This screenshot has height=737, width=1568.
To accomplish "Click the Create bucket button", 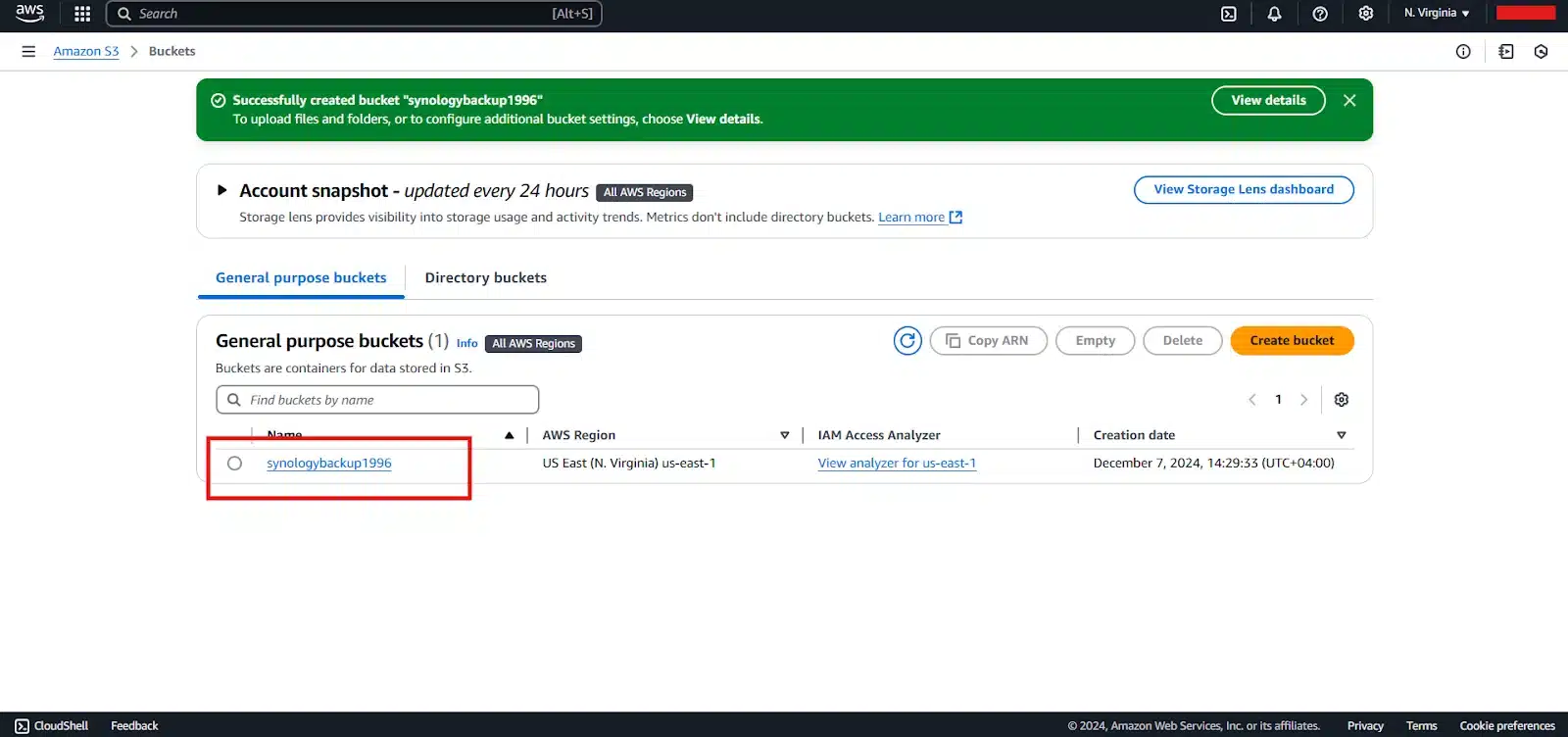I will click(x=1291, y=341).
